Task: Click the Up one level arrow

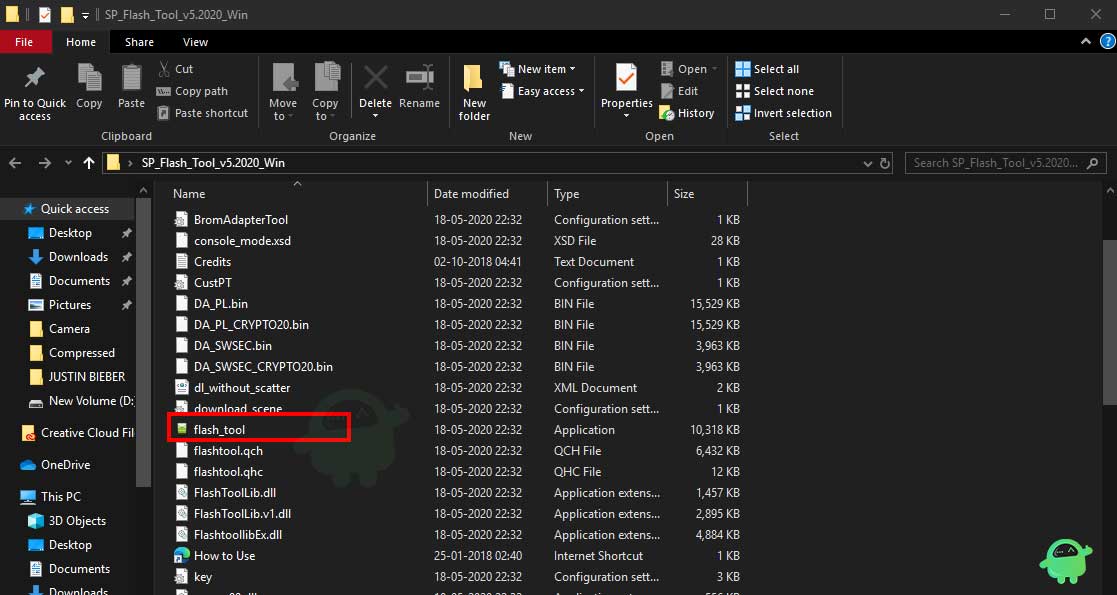Action: 89,163
